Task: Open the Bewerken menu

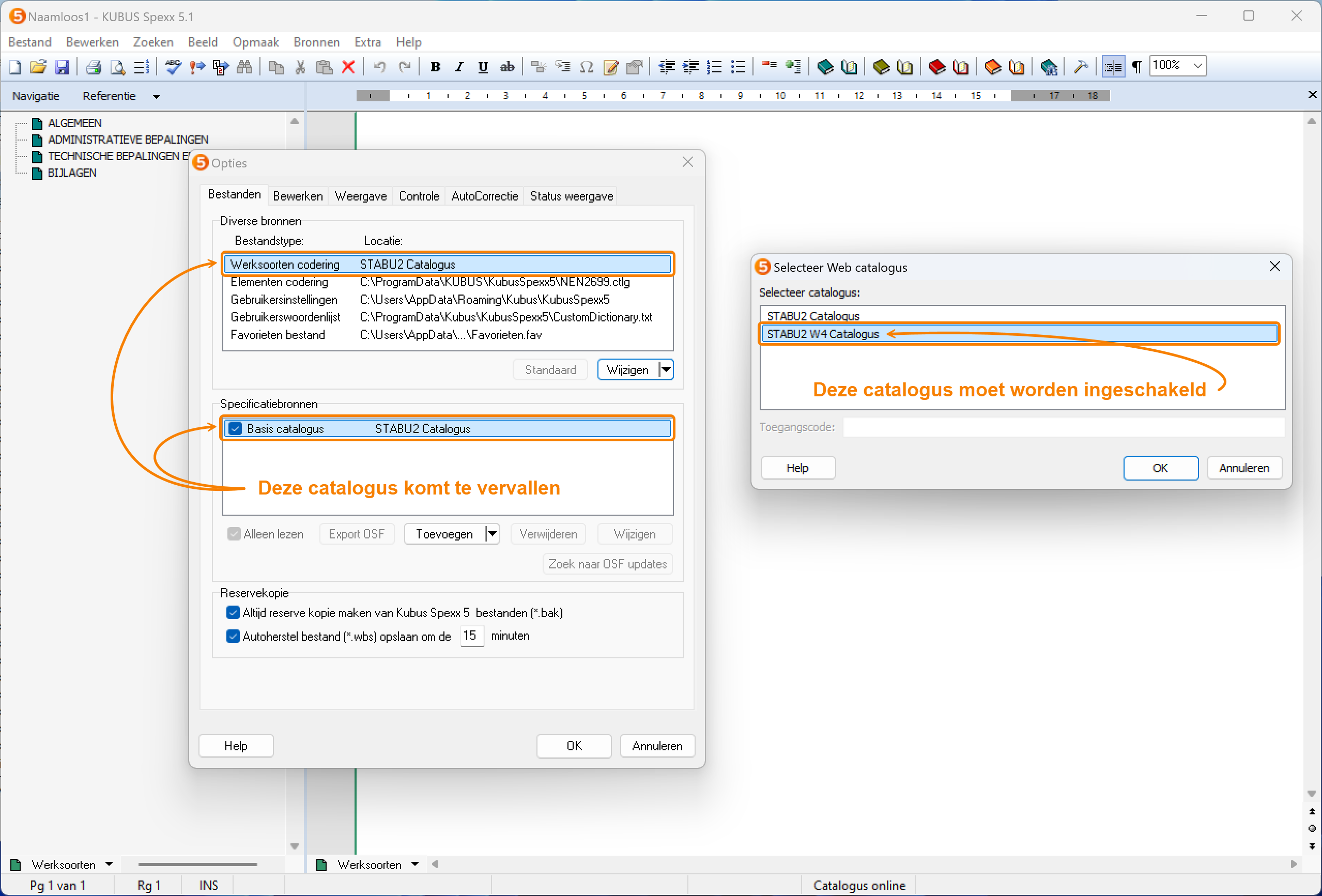Action: click(92, 42)
